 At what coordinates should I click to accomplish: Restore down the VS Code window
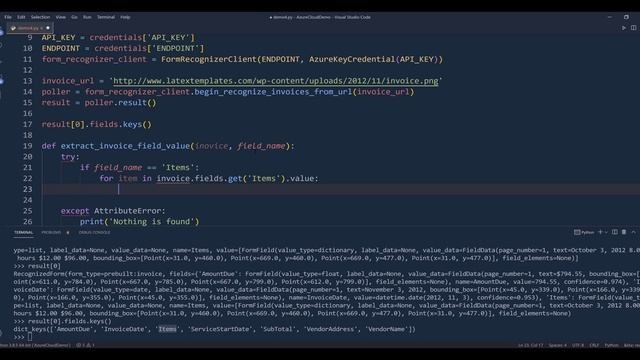coord(626,17)
